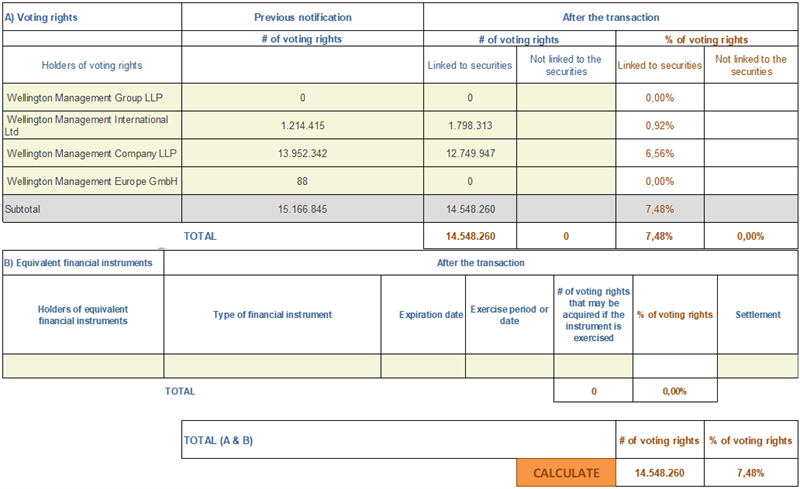The height and width of the screenshot is (489, 800).
Task: Click the Subtotal previous notification cell 15.166.845
Action: pos(303,209)
